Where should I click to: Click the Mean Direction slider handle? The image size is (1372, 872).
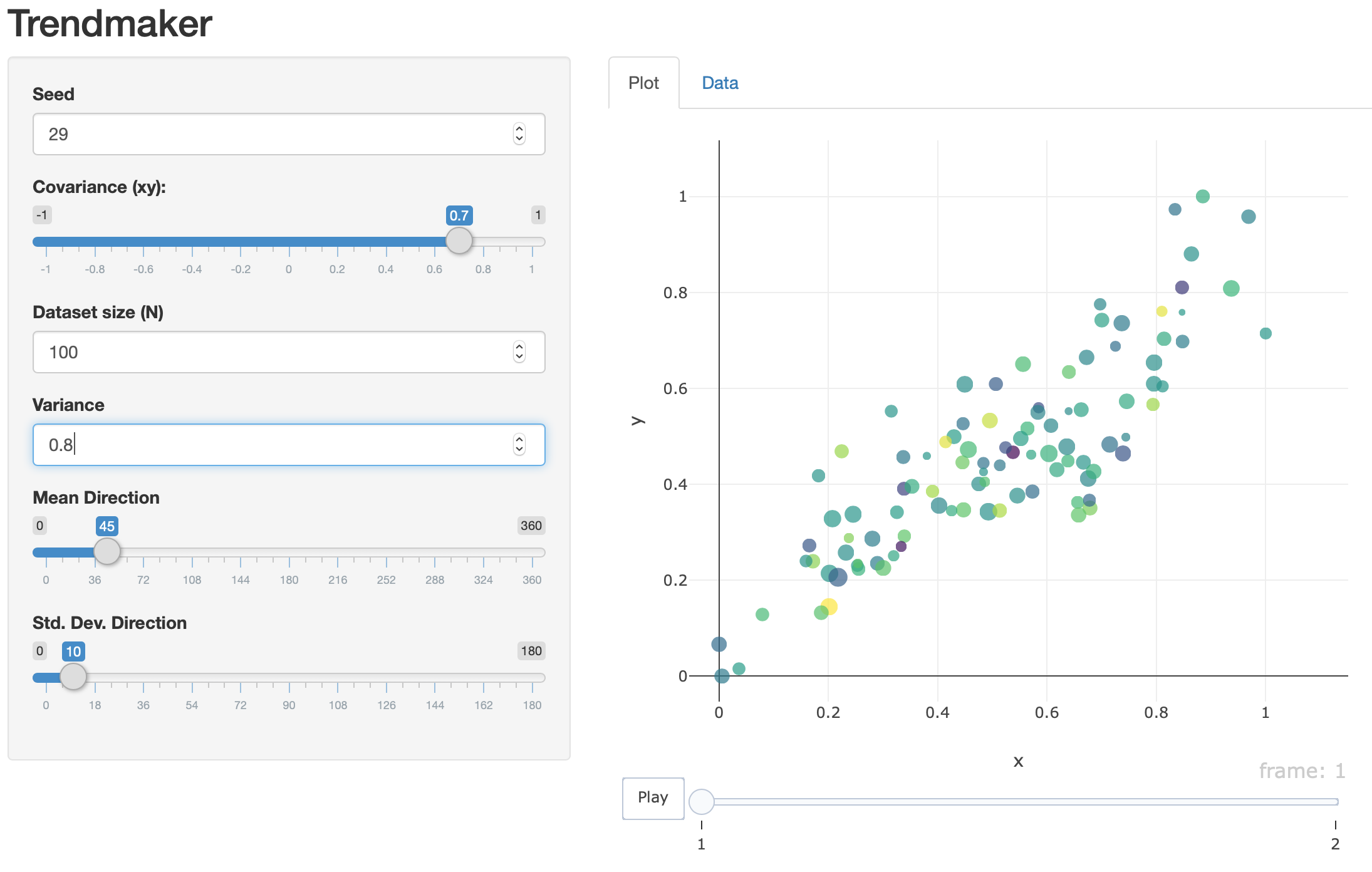point(107,552)
